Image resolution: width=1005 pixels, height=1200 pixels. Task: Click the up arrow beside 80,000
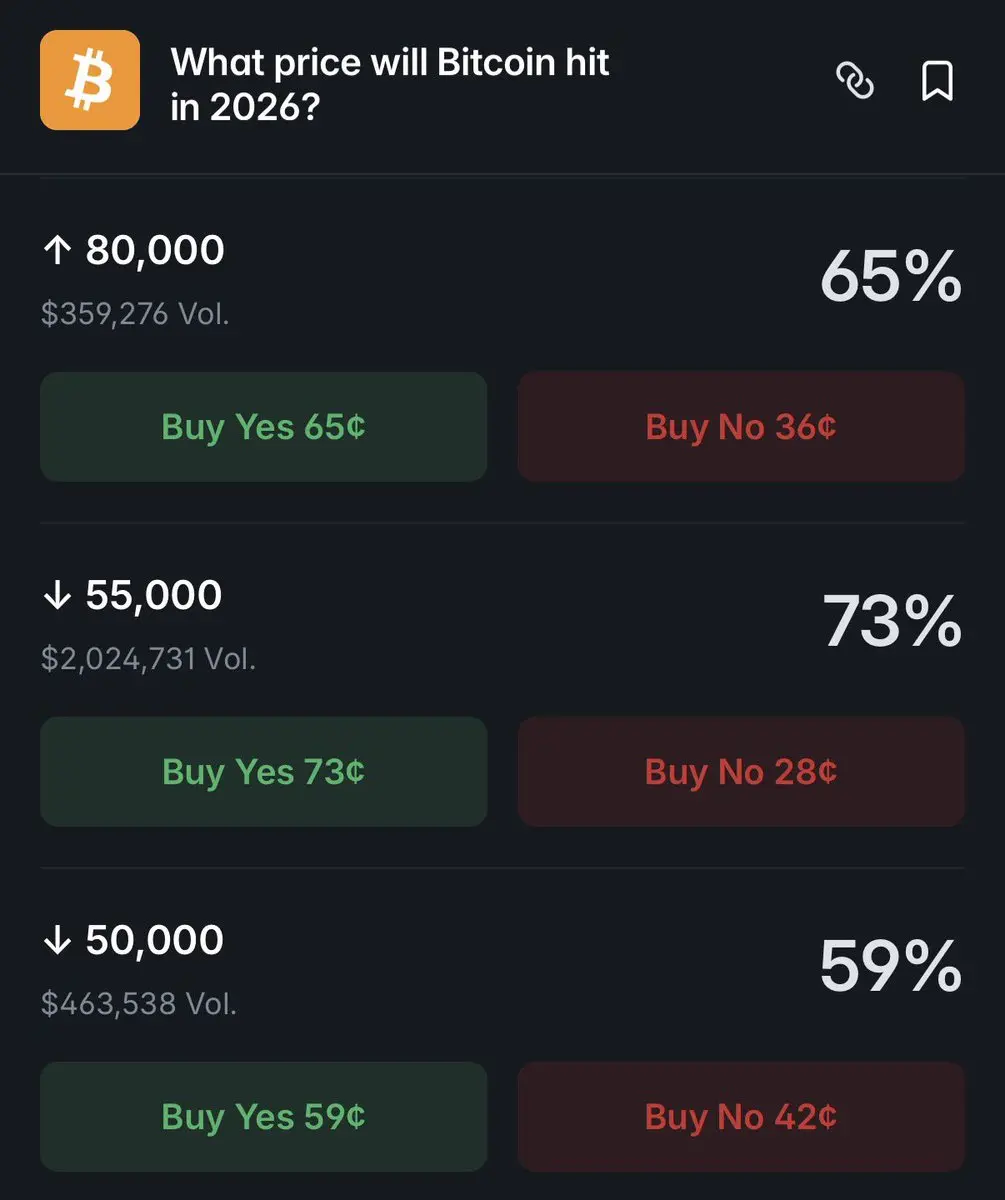coord(57,251)
